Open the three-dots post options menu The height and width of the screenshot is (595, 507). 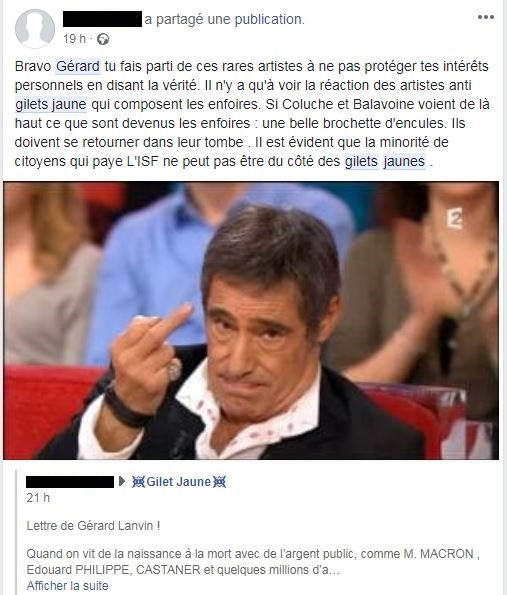(x=486, y=17)
